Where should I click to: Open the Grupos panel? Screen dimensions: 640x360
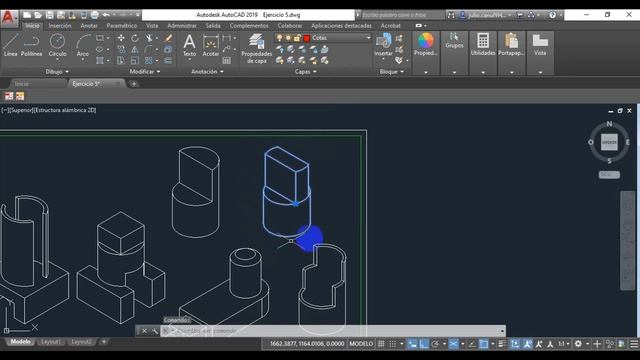[454, 40]
